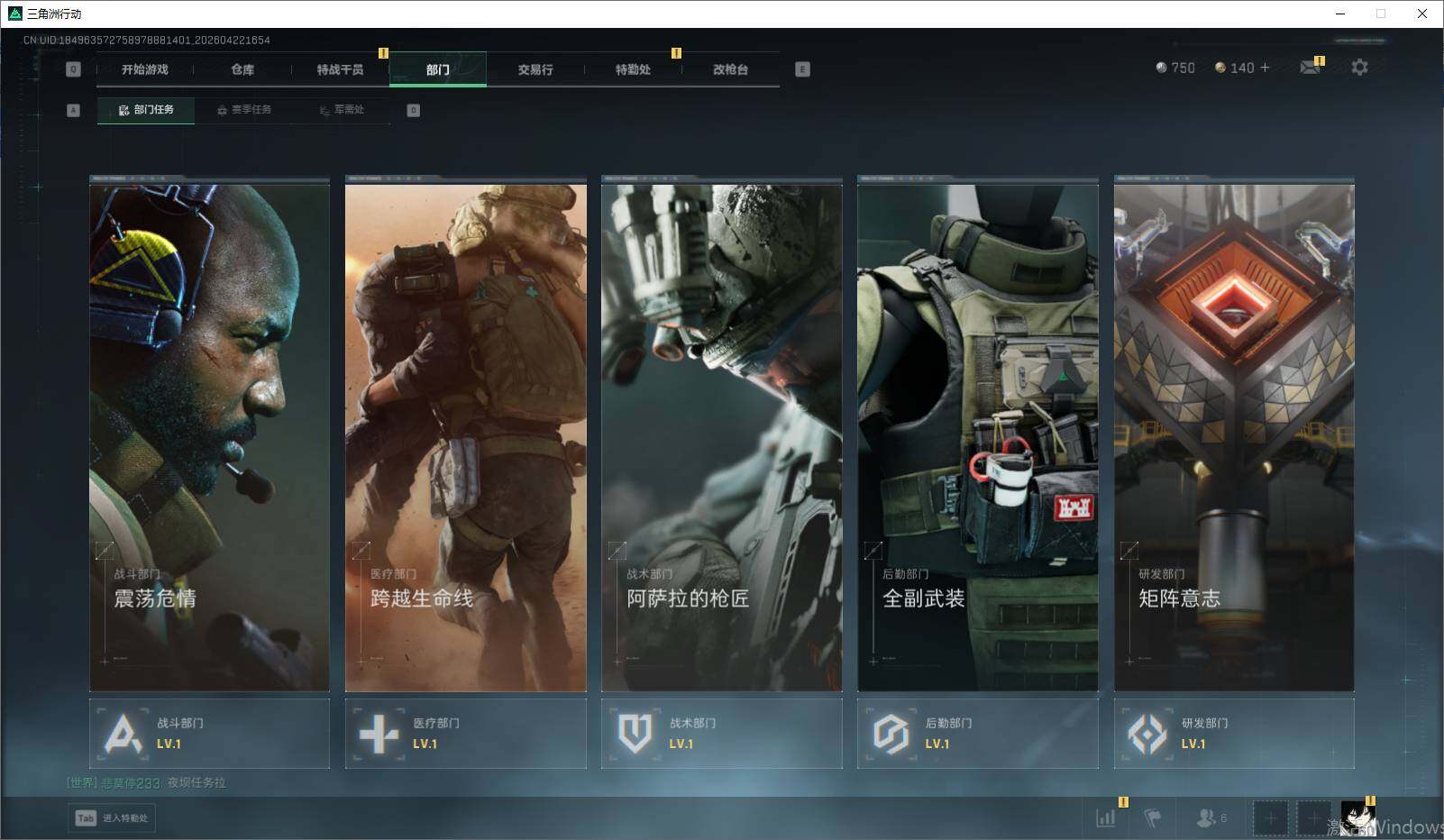Open the 改枪台 tab
Image resolution: width=1444 pixels, height=840 pixels.
(730, 69)
